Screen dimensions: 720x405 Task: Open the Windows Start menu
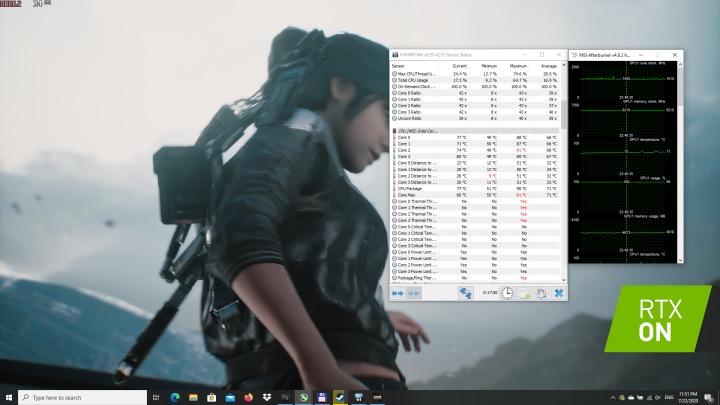coord(9,398)
